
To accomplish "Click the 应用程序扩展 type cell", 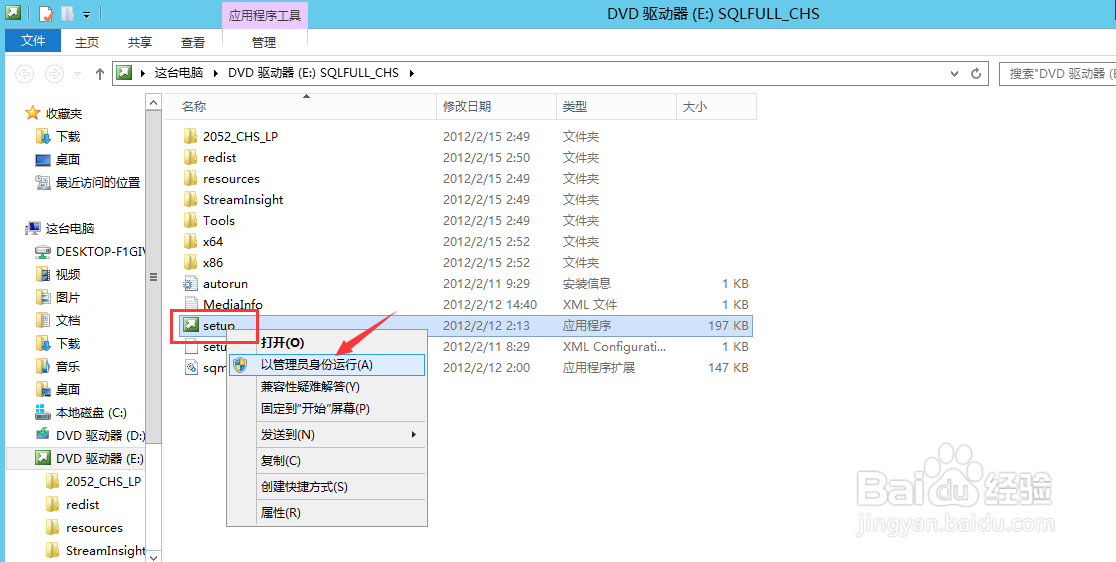I will click(x=599, y=368).
